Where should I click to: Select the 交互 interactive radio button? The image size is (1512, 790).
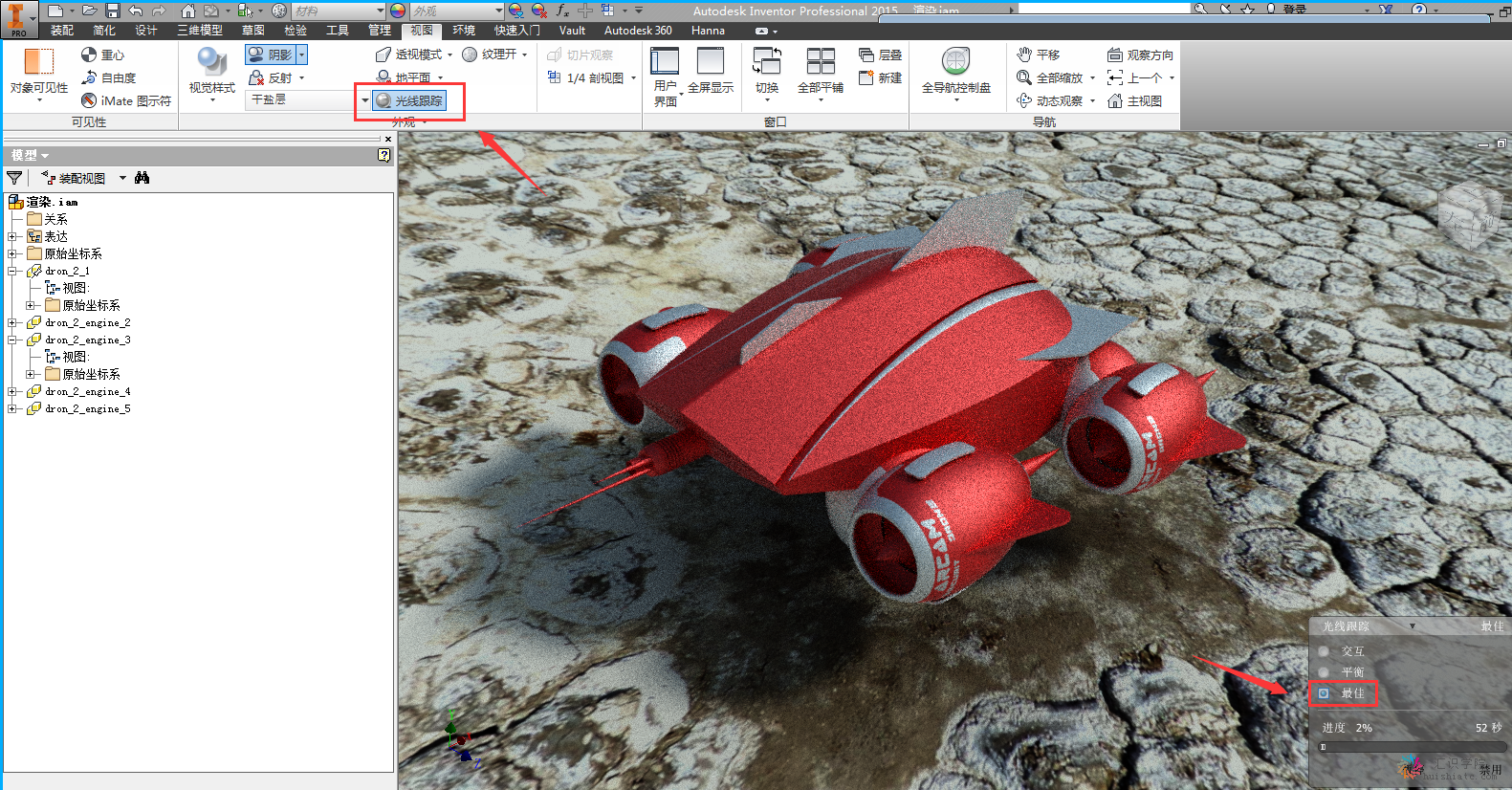click(1325, 651)
